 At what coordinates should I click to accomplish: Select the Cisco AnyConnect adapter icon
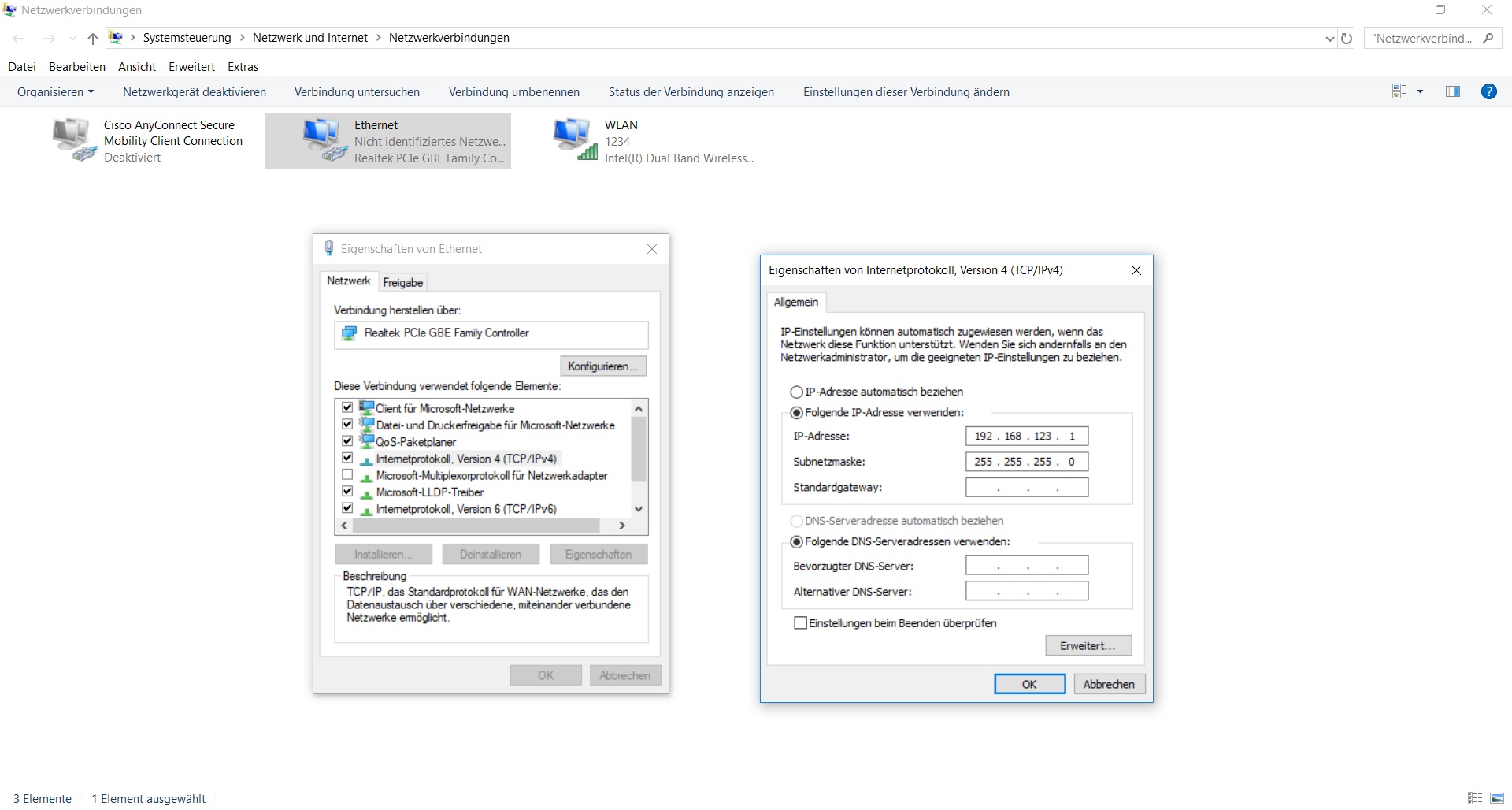(74, 139)
